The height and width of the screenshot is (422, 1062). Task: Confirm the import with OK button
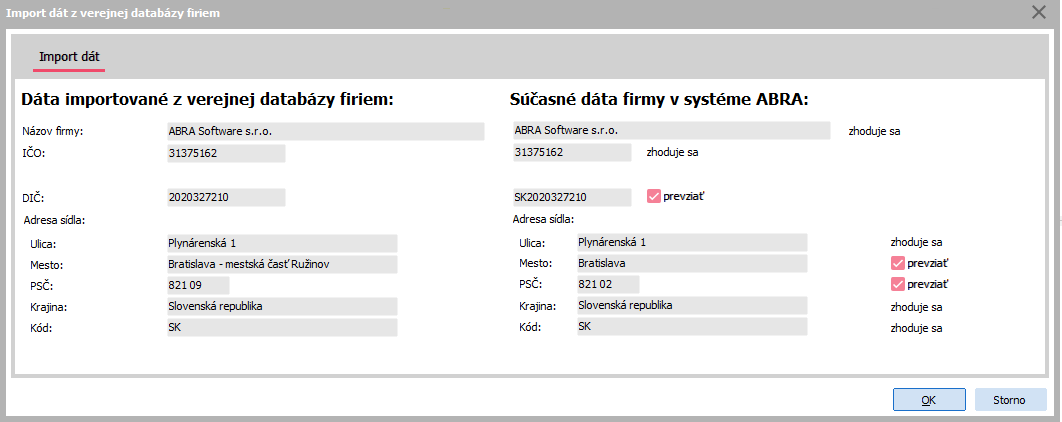[927, 400]
